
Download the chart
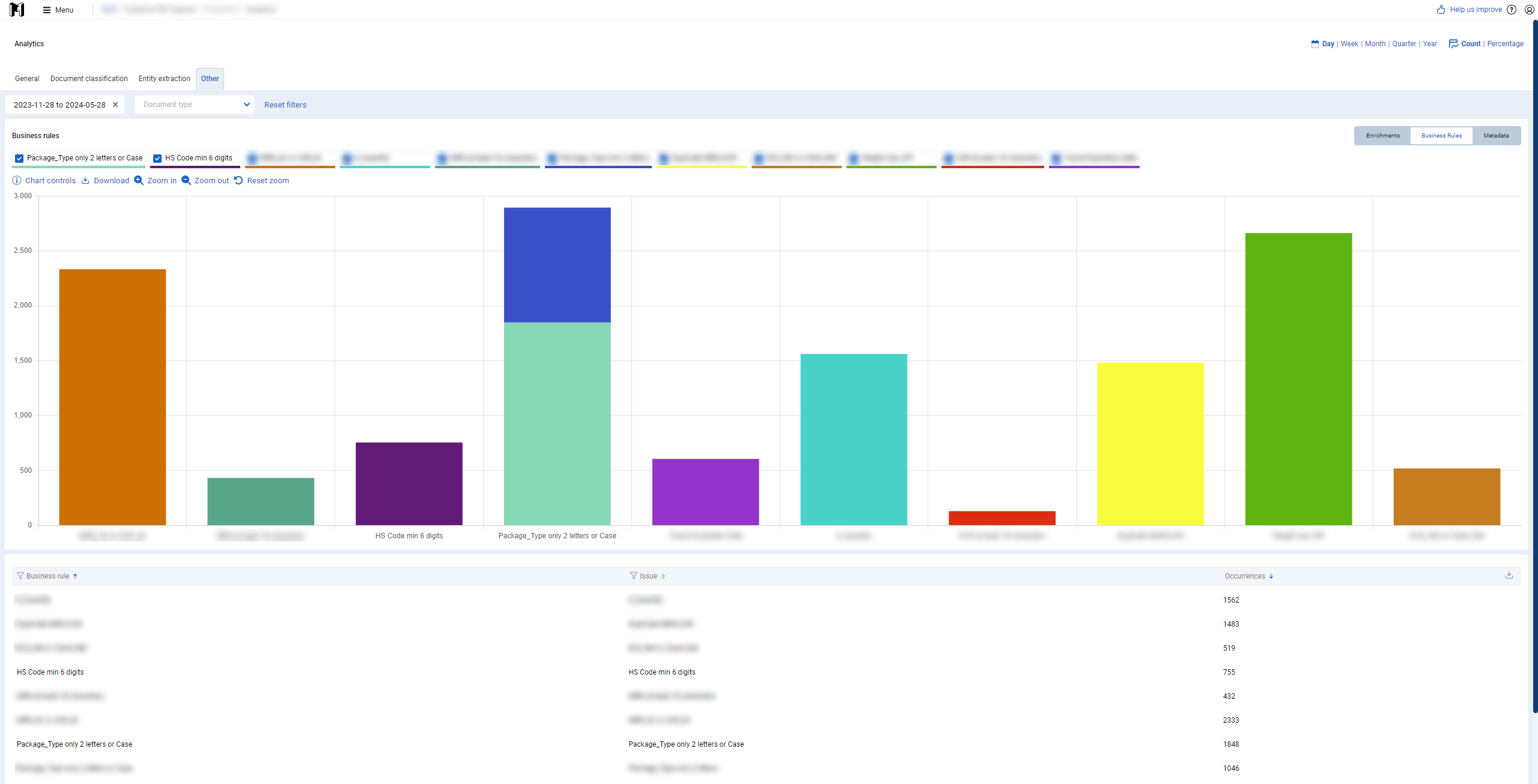pyautogui.click(x=105, y=180)
